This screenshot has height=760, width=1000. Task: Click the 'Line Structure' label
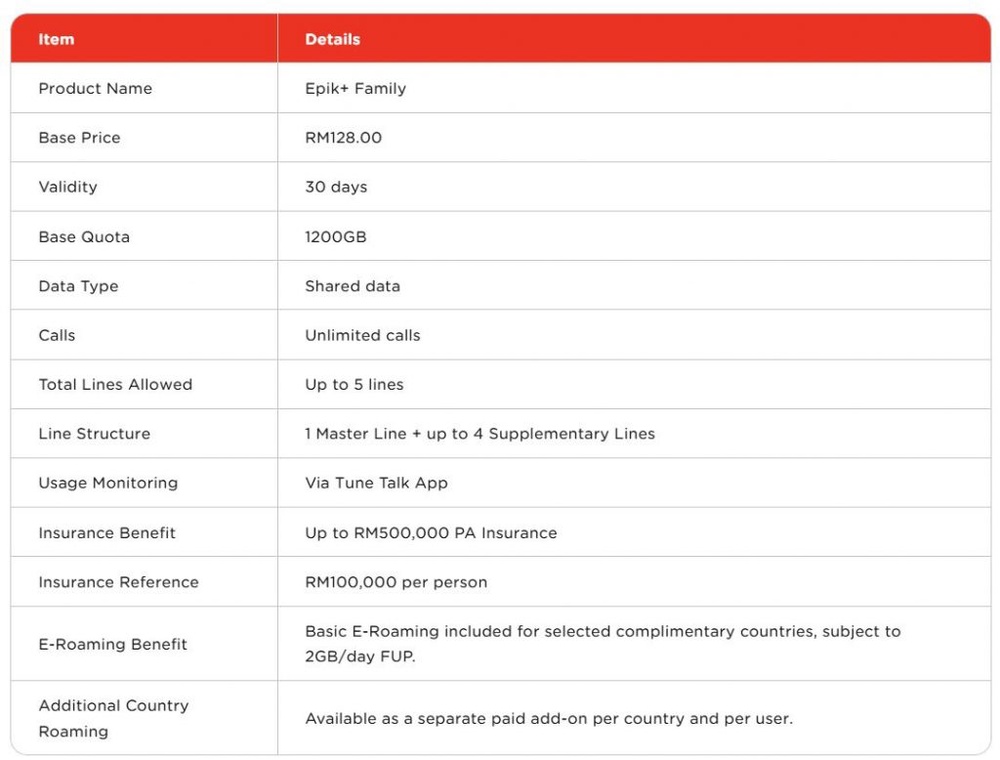tap(94, 433)
